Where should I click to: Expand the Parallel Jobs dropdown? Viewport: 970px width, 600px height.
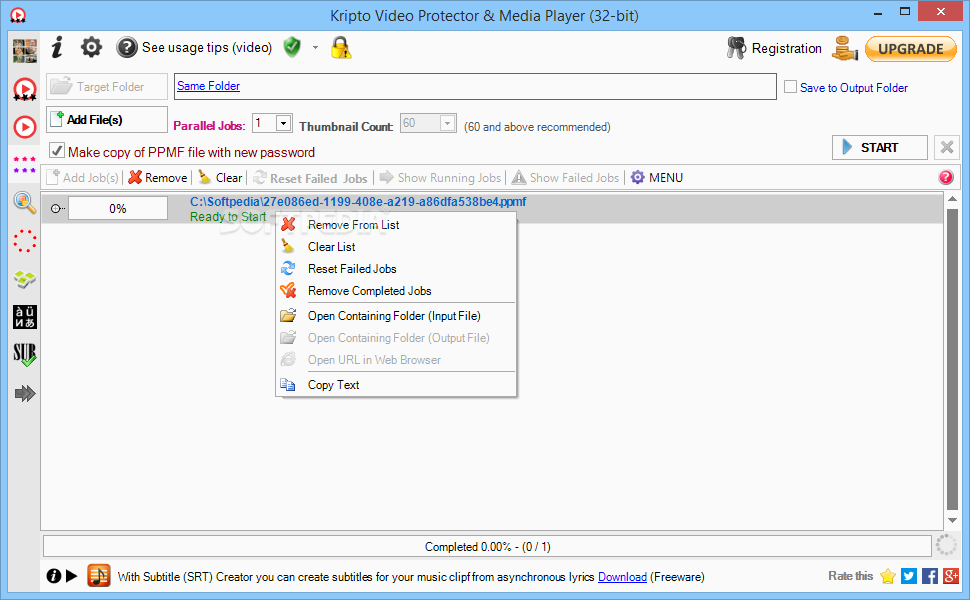[x=283, y=123]
